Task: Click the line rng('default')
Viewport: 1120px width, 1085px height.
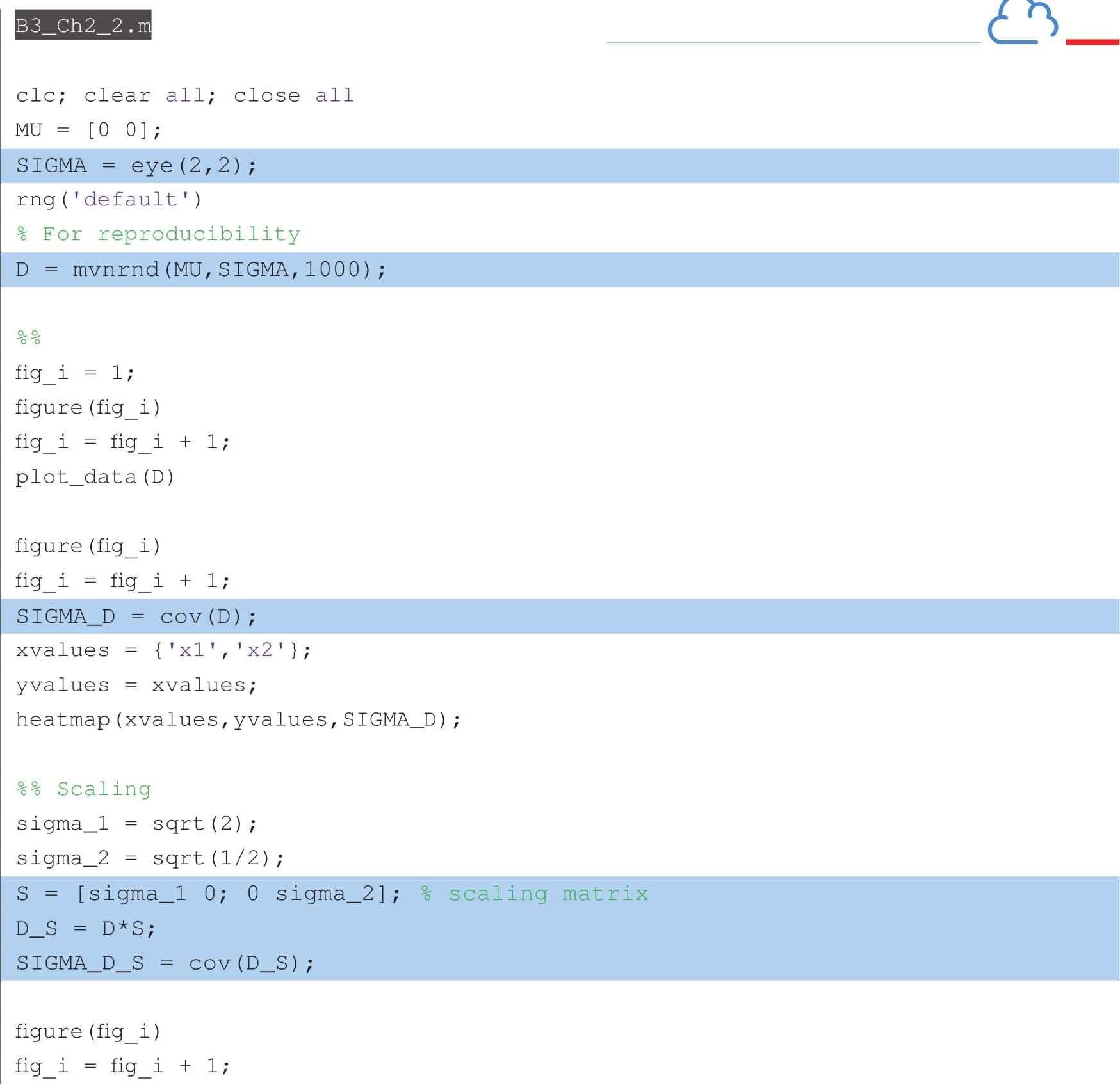Action: tap(109, 200)
